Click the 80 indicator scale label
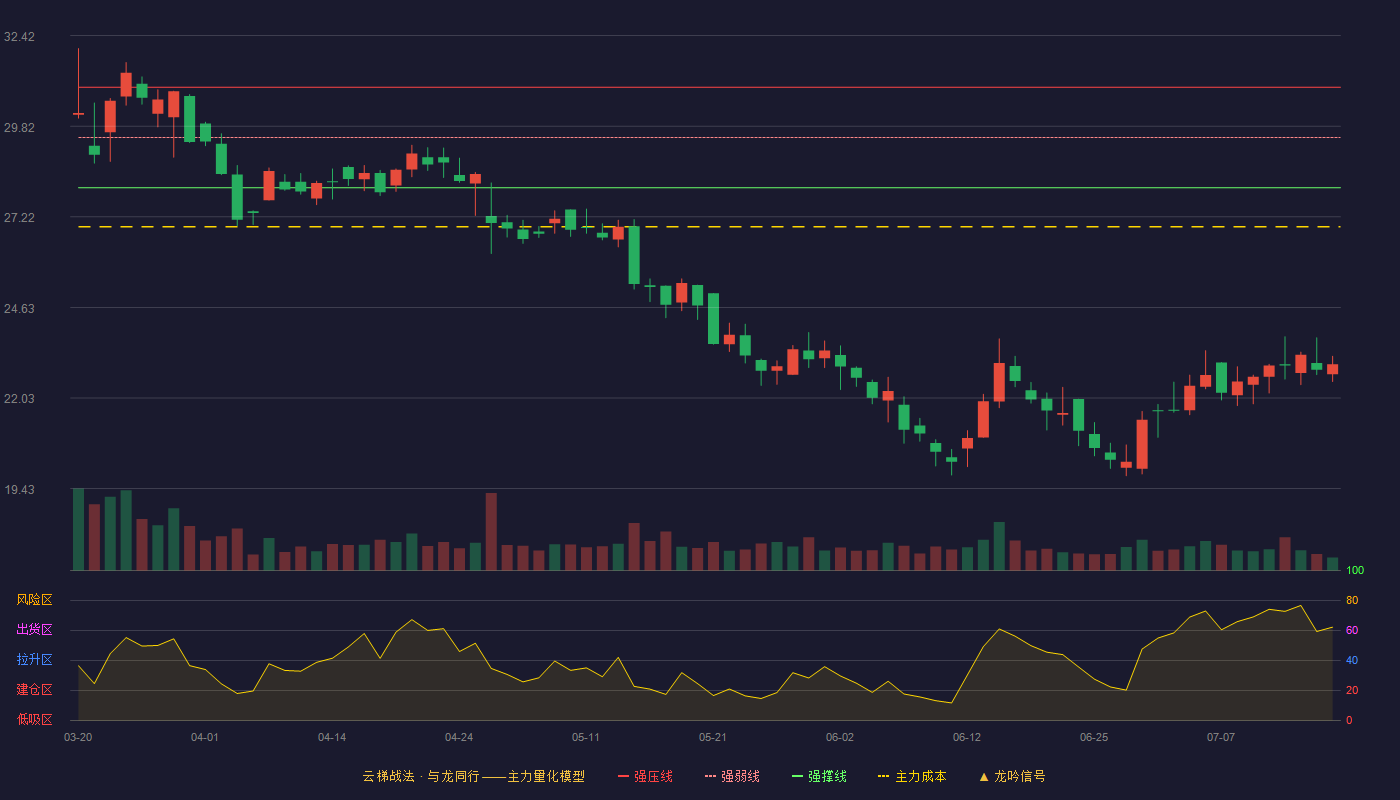The image size is (1400, 800). pos(1352,600)
